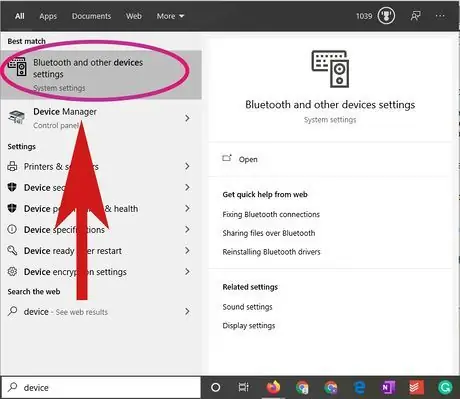
Task: Click the Device specifications info icon
Action: point(12,229)
